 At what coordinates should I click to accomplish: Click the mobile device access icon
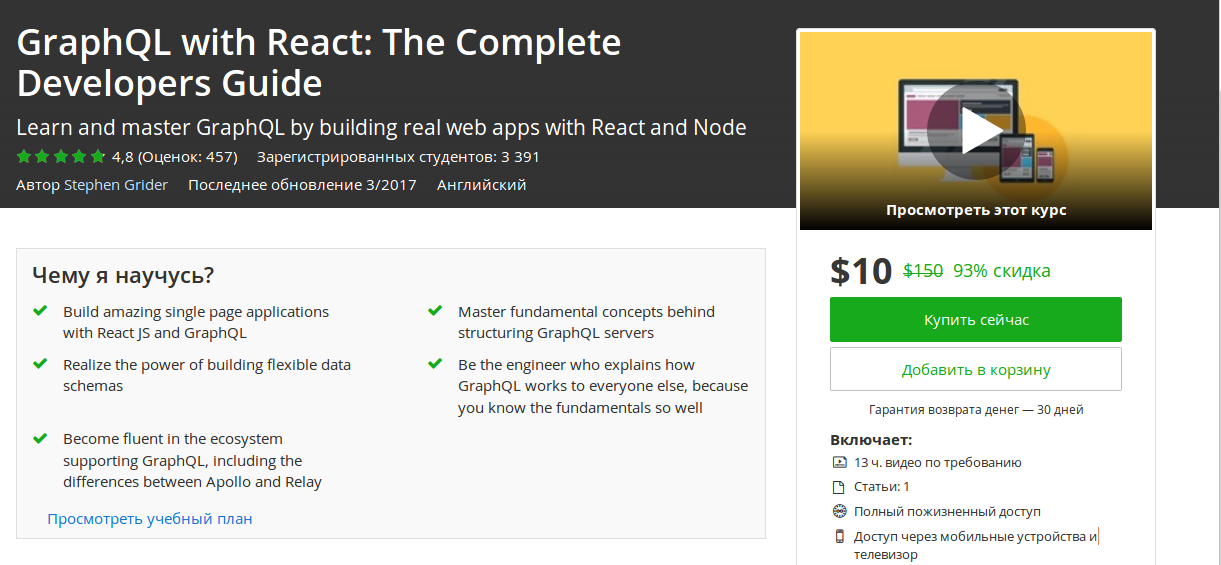tap(839, 536)
